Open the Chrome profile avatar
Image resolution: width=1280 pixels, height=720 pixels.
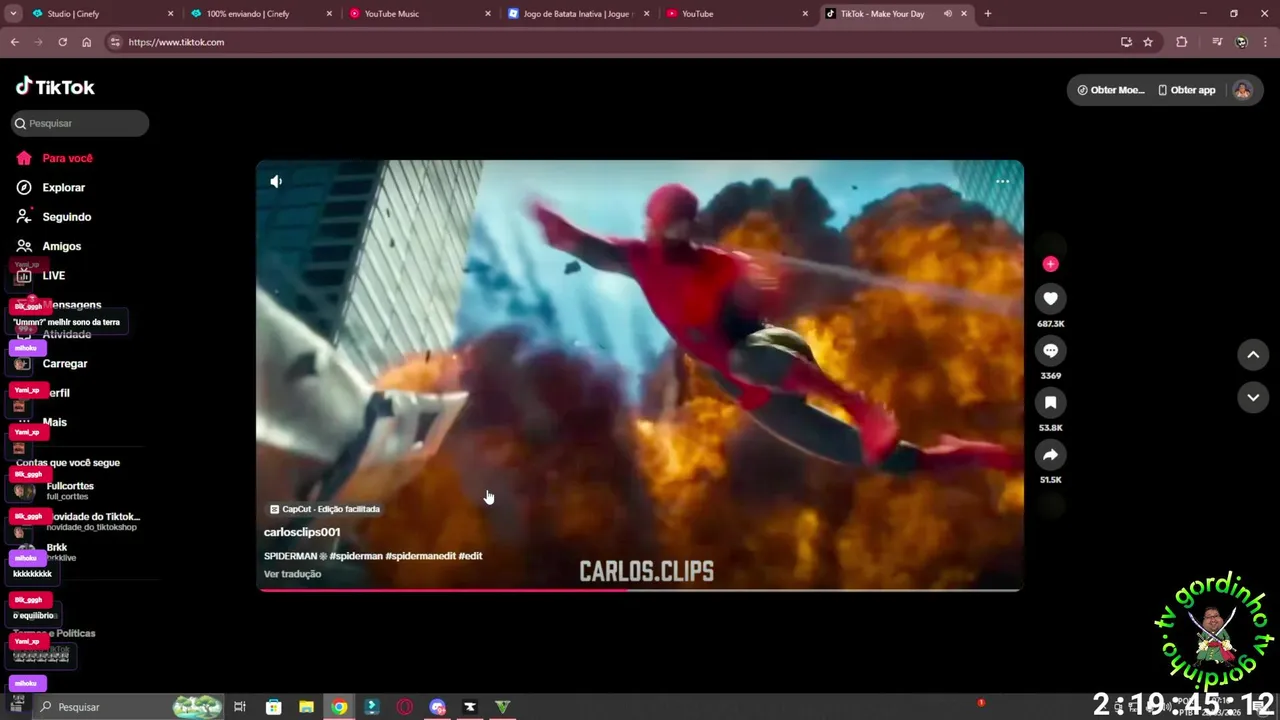tap(1241, 42)
